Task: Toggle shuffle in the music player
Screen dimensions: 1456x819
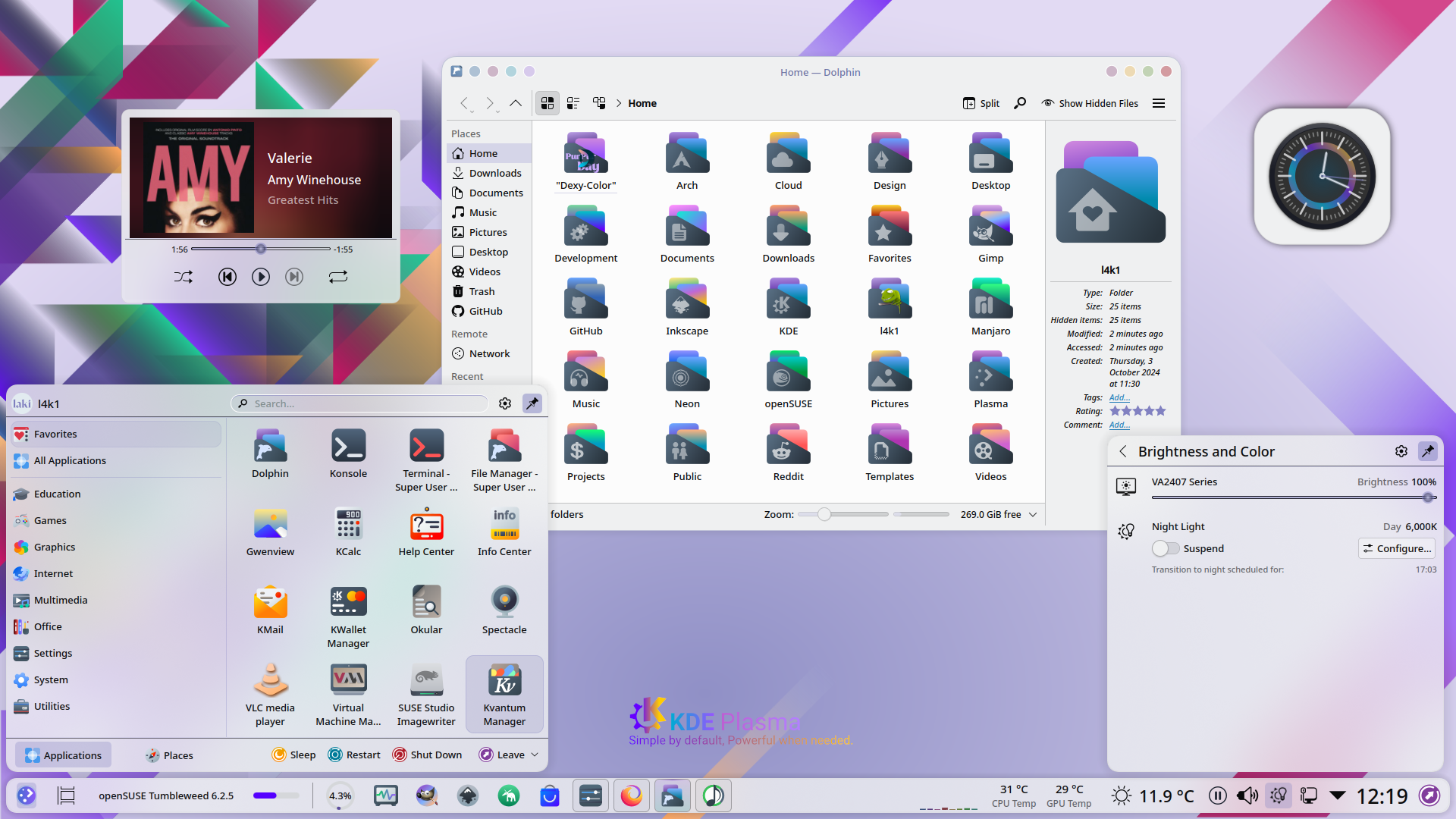Action: click(x=184, y=277)
